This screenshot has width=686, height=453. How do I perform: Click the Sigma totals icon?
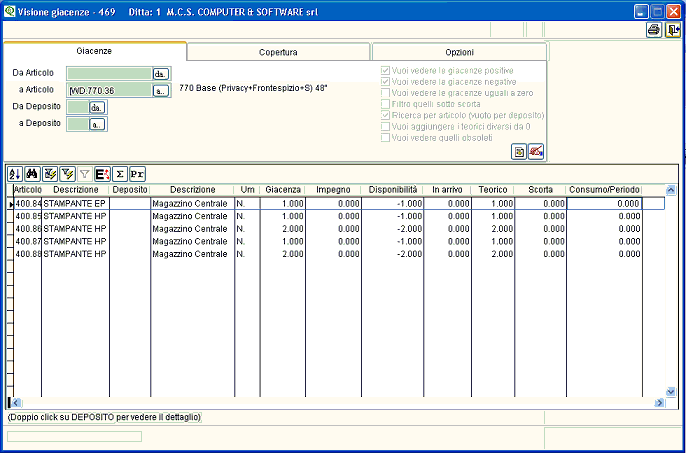pos(120,174)
